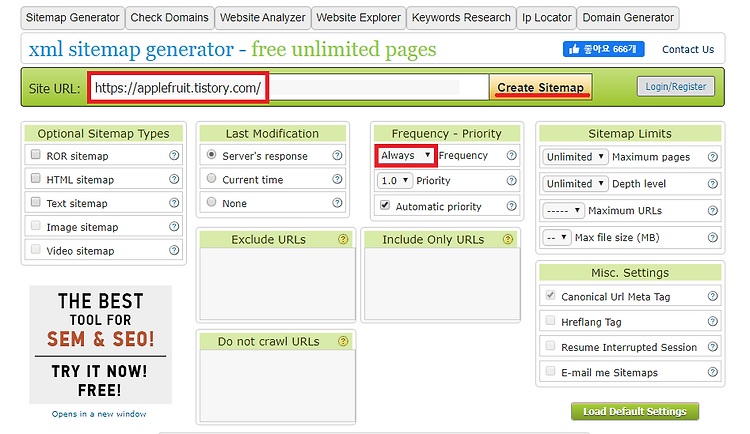
Task: Enable the Text sitemap checkbox
Action: pos(35,202)
